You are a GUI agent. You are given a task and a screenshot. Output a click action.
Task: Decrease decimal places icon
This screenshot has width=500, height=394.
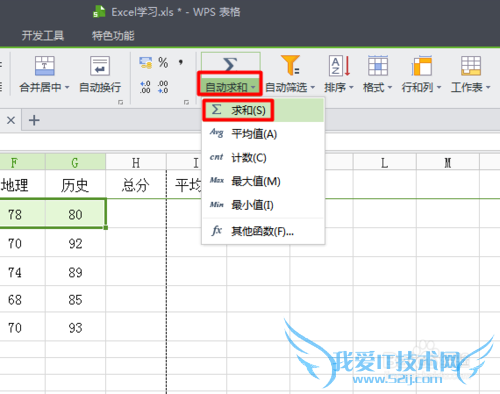coord(163,87)
